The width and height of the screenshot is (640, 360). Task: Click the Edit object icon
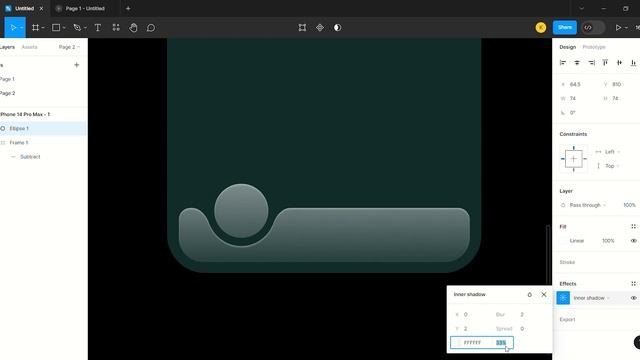coord(302,28)
